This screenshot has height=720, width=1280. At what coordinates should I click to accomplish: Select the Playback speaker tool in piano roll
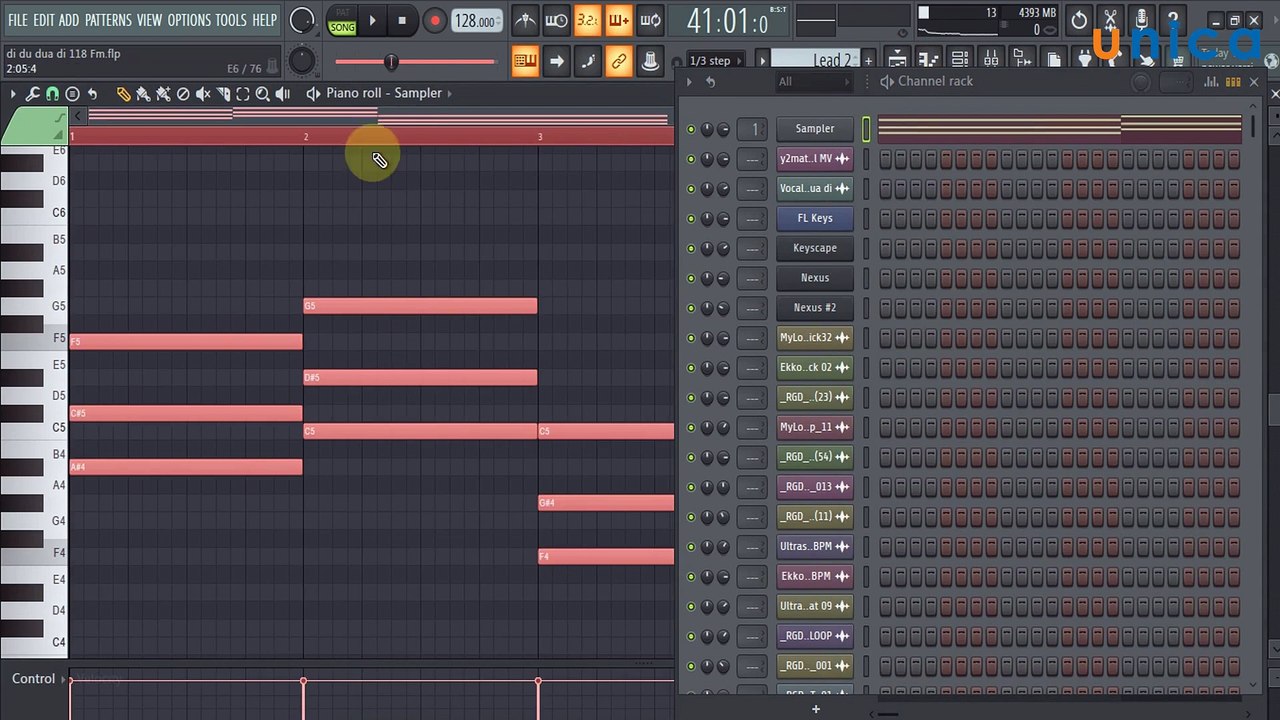(x=283, y=94)
